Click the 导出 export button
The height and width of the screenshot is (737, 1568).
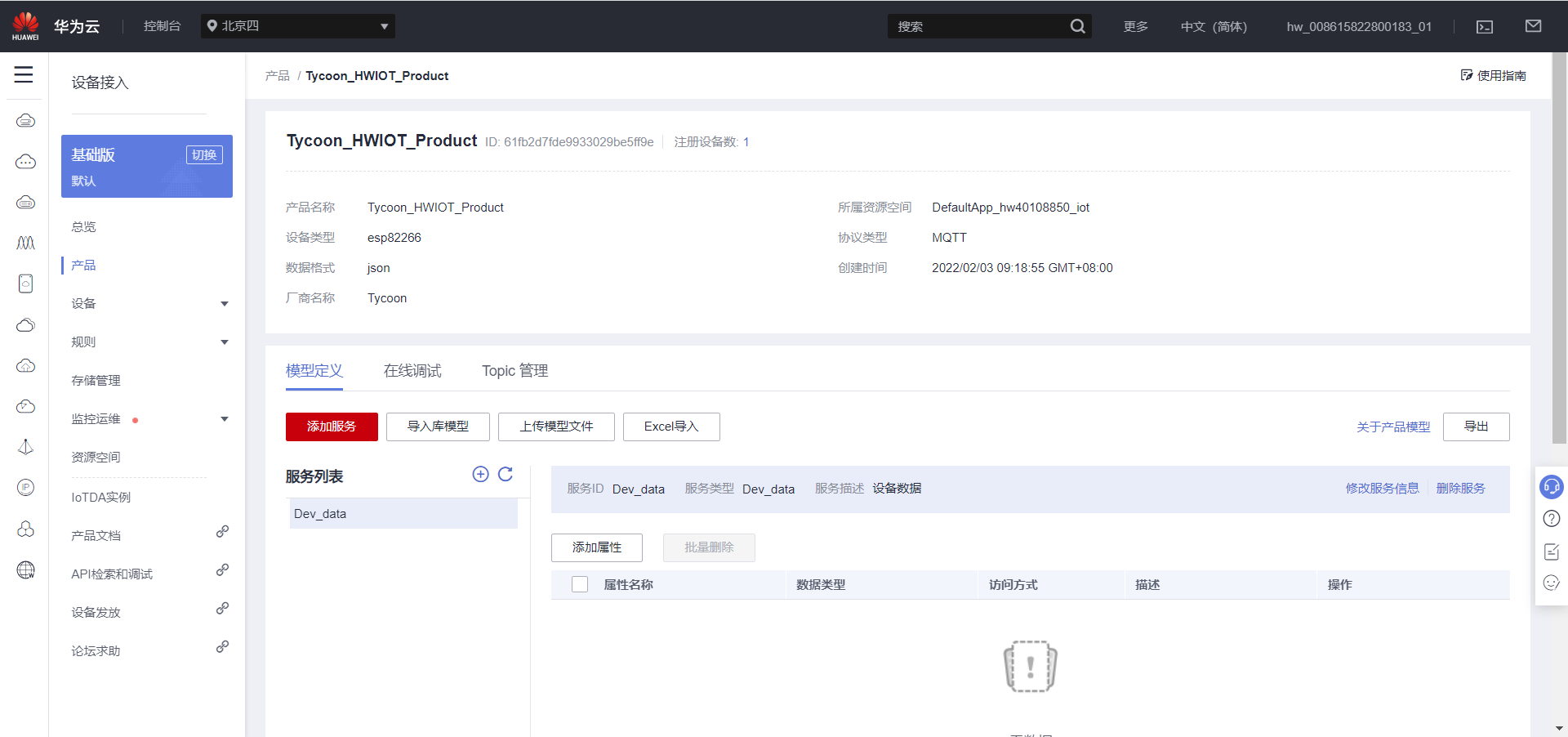coord(1476,427)
